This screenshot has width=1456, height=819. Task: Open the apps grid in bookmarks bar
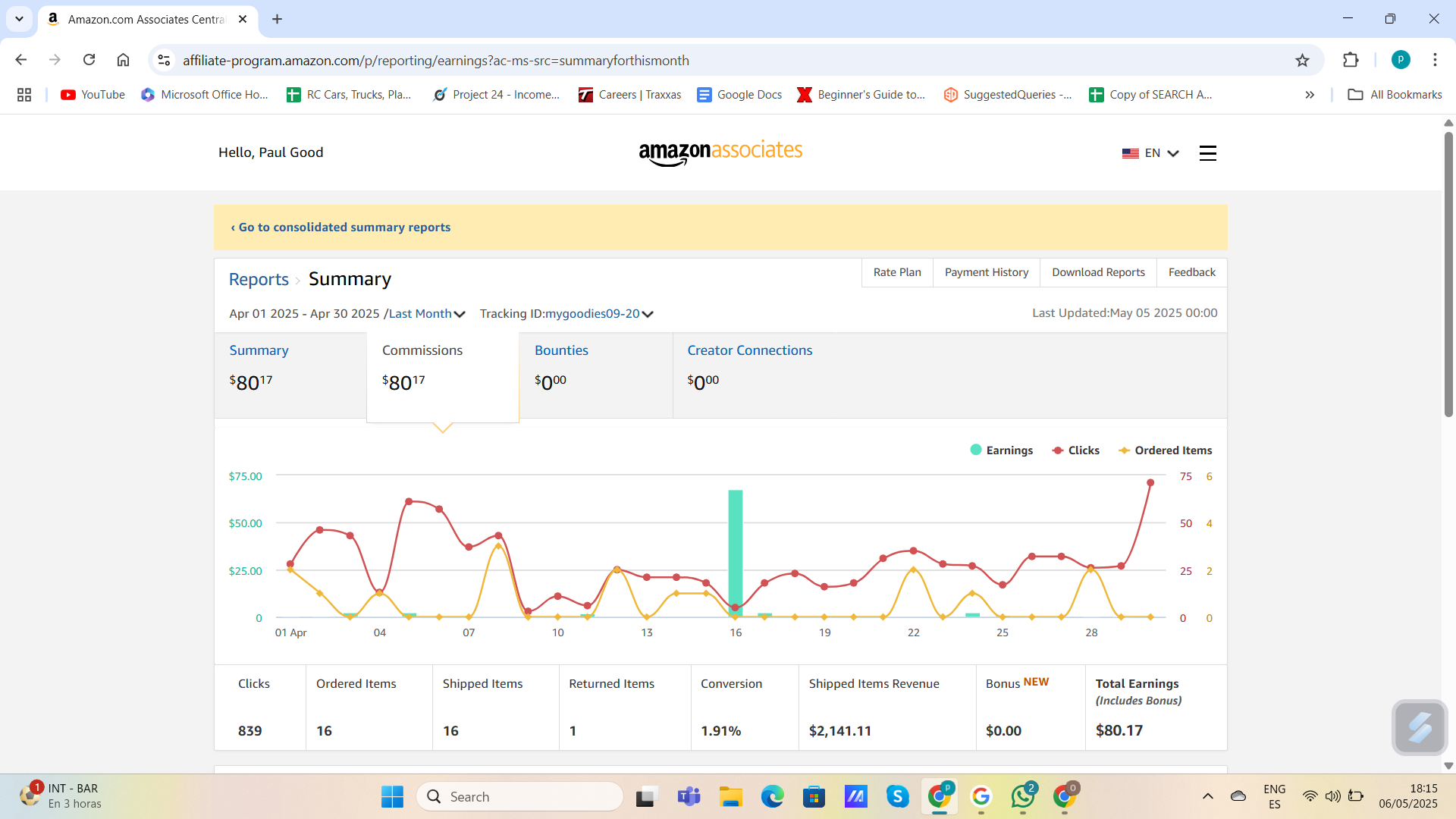click(x=24, y=95)
